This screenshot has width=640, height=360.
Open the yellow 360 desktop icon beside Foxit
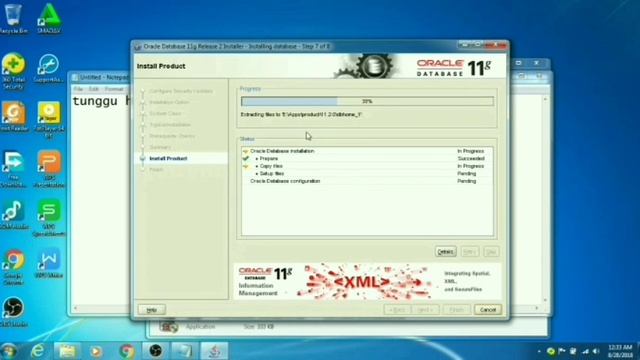click(x=49, y=120)
